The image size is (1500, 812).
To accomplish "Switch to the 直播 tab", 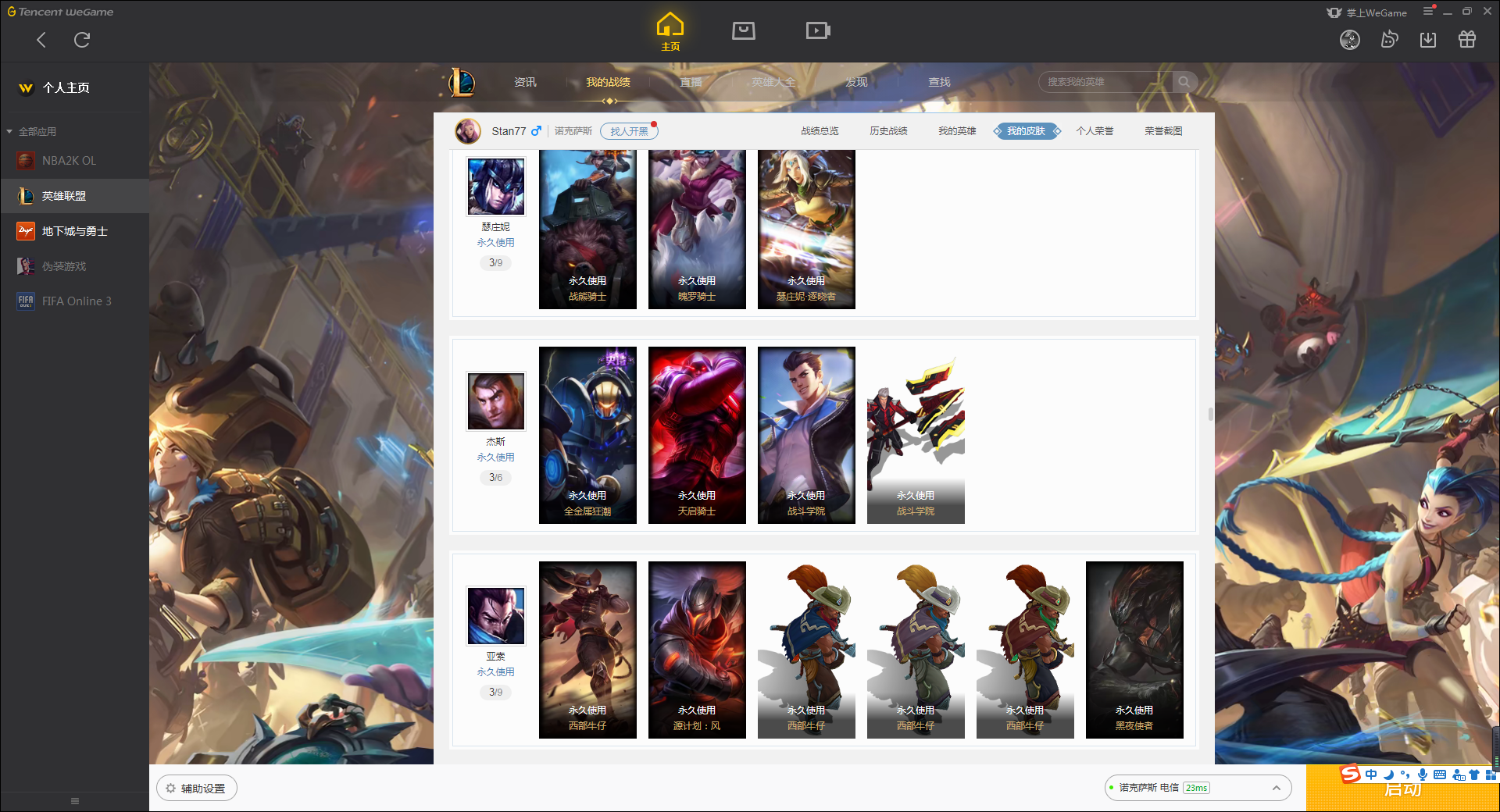I will pos(691,82).
